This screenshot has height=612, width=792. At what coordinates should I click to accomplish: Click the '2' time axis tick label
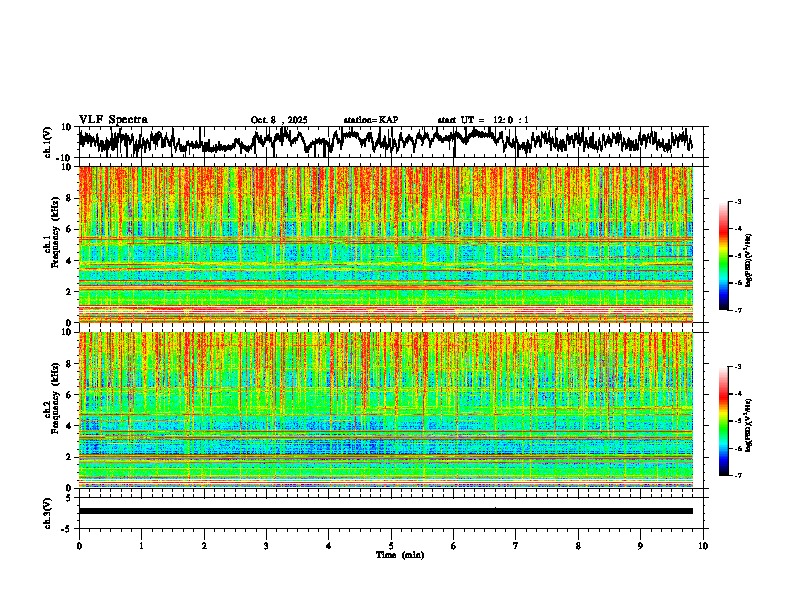[x=204, y=546]
